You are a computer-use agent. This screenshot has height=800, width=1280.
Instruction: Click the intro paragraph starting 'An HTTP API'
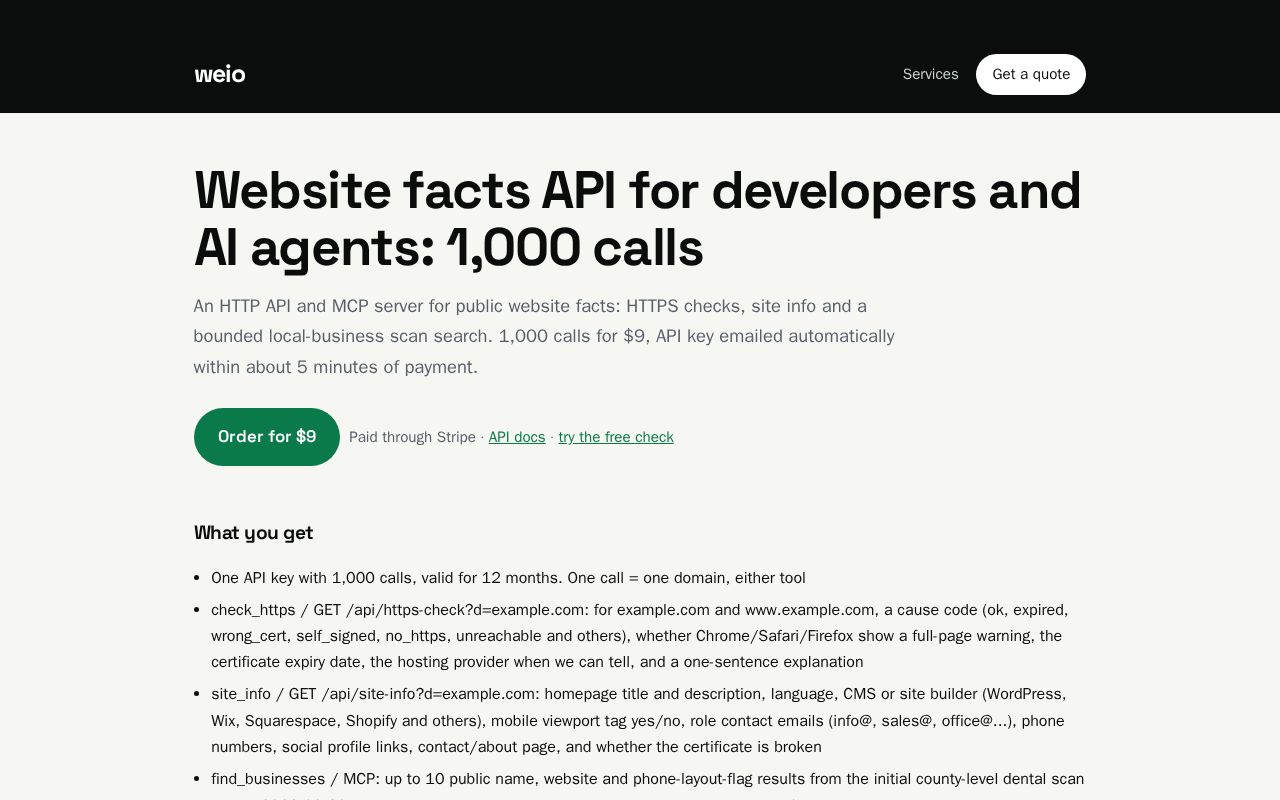pos(544,336)
